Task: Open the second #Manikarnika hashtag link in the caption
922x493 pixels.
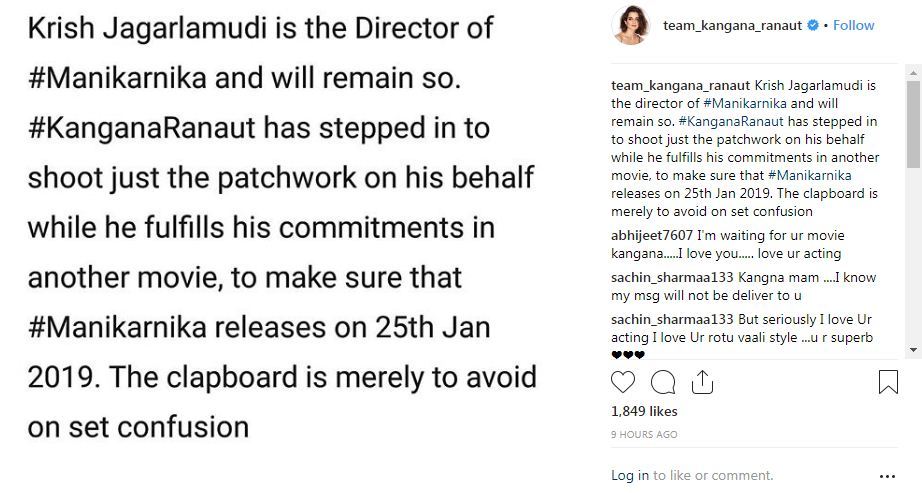Action: click(810, 175)
